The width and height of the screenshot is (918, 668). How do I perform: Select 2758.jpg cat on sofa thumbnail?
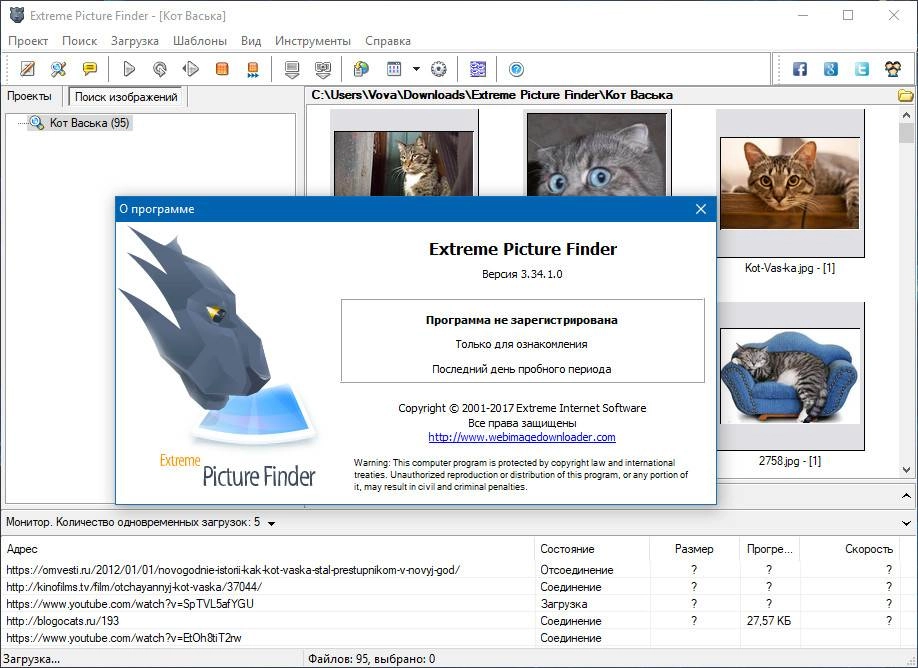coord(790,376)
